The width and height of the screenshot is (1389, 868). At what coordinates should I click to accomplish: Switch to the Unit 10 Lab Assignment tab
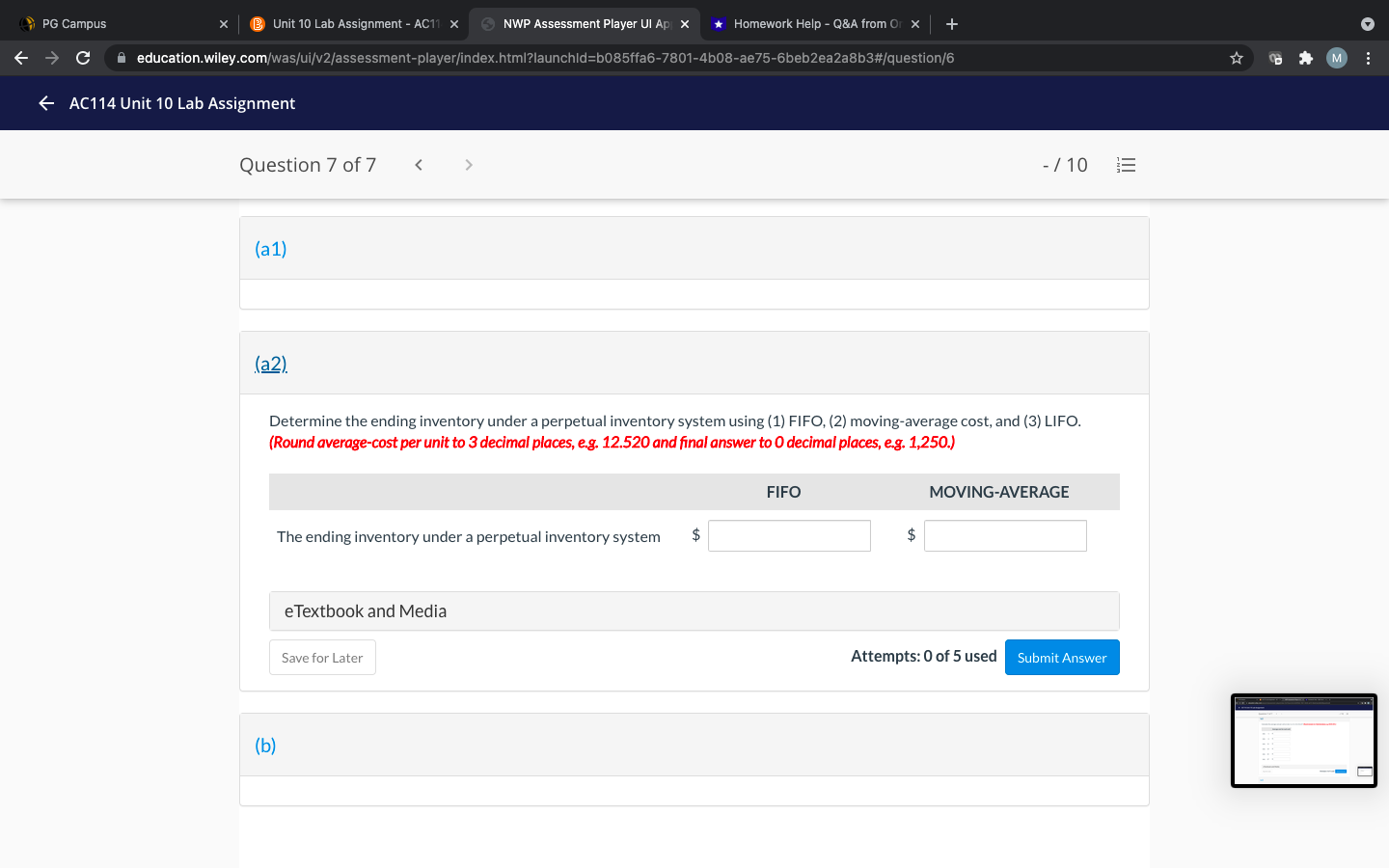[353, 24]
